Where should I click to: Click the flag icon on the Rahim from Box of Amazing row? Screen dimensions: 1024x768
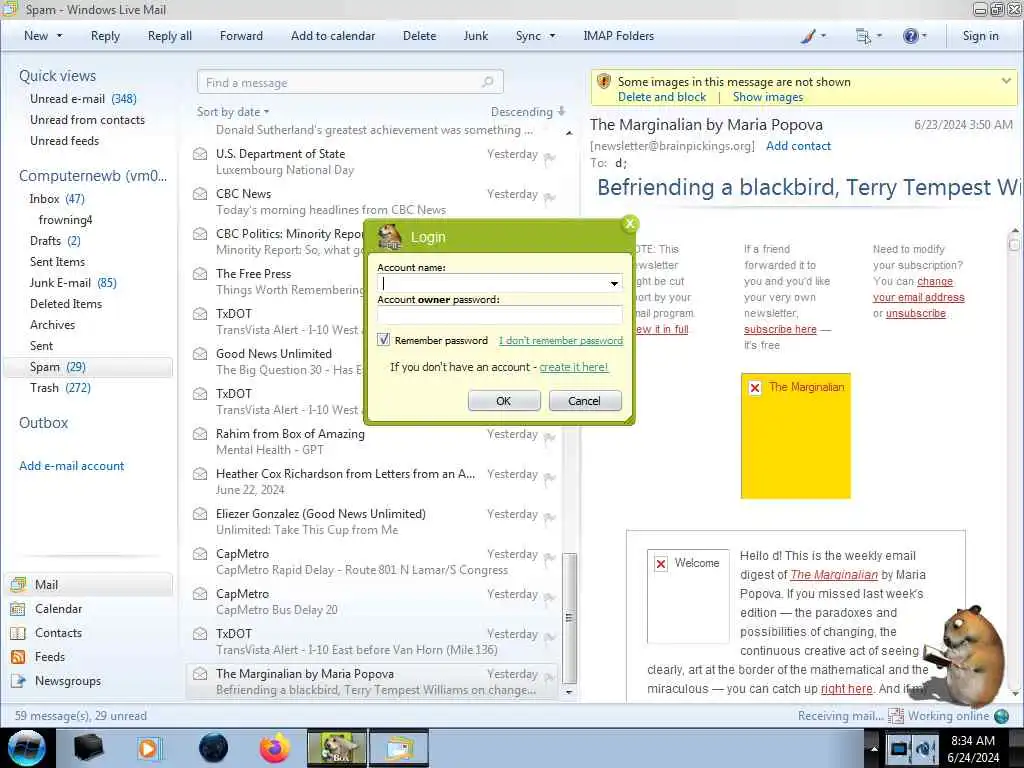click(x=550, y=438)
